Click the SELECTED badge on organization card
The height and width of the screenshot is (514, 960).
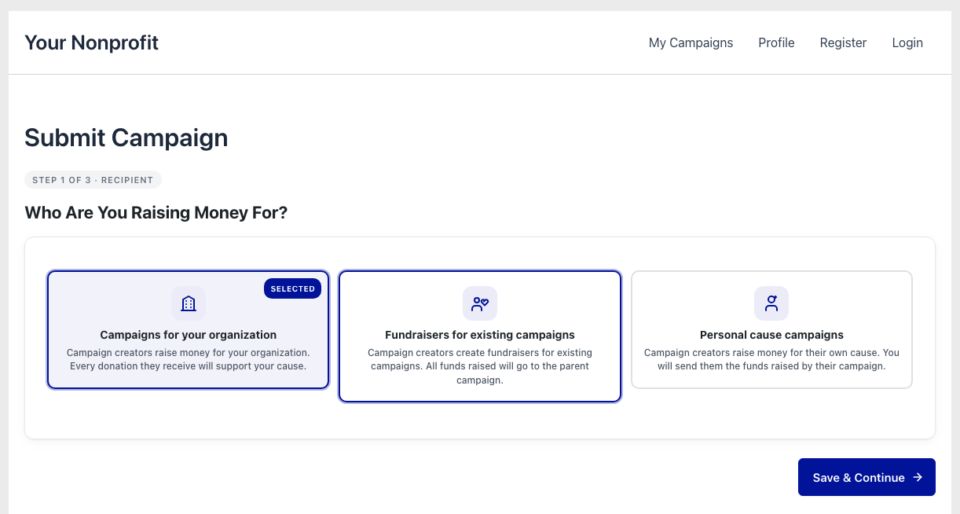point(293,289)
